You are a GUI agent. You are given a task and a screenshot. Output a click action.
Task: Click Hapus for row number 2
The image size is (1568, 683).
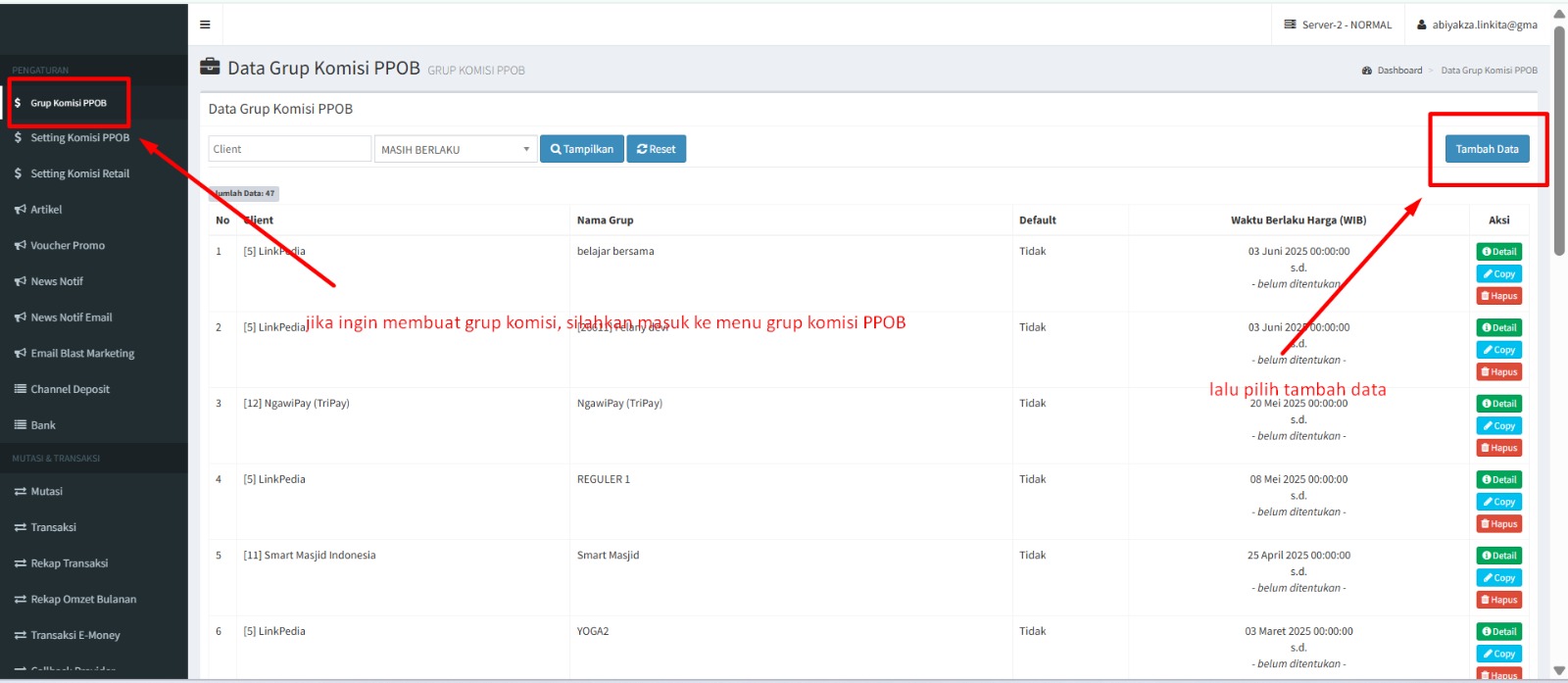[x=1499, y=372]
